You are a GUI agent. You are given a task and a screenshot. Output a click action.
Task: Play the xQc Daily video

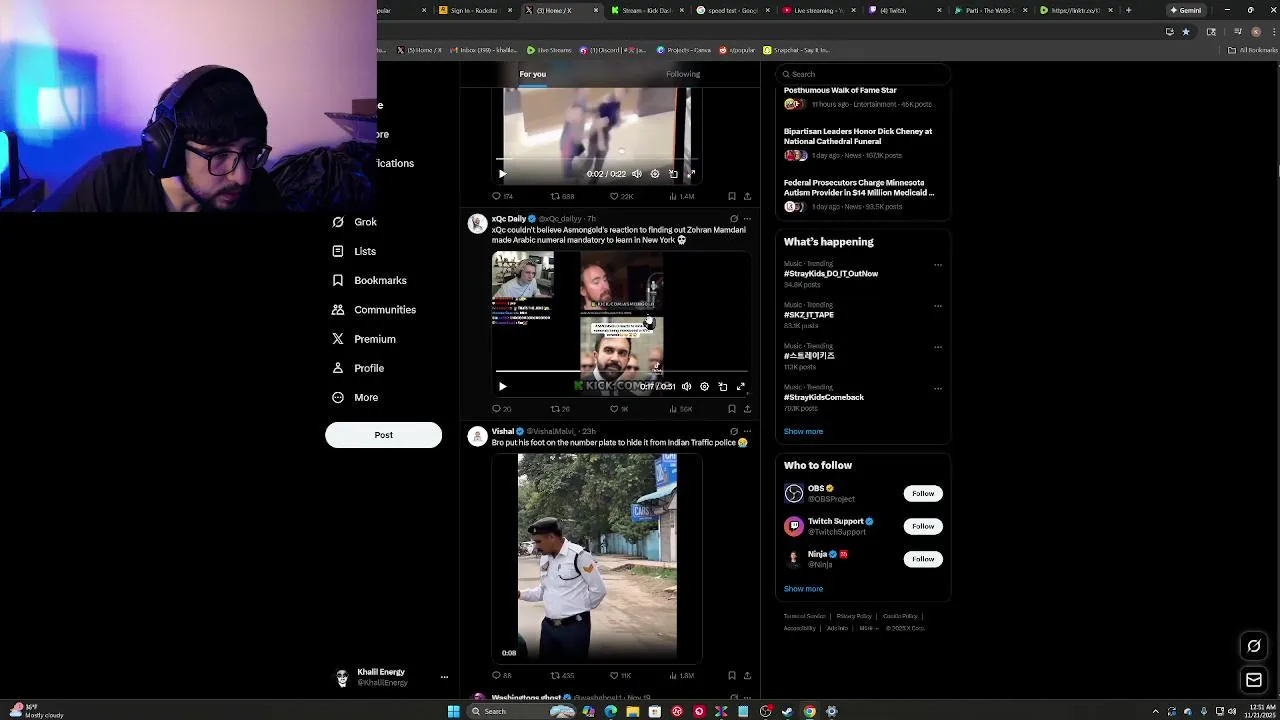(503, 386)
